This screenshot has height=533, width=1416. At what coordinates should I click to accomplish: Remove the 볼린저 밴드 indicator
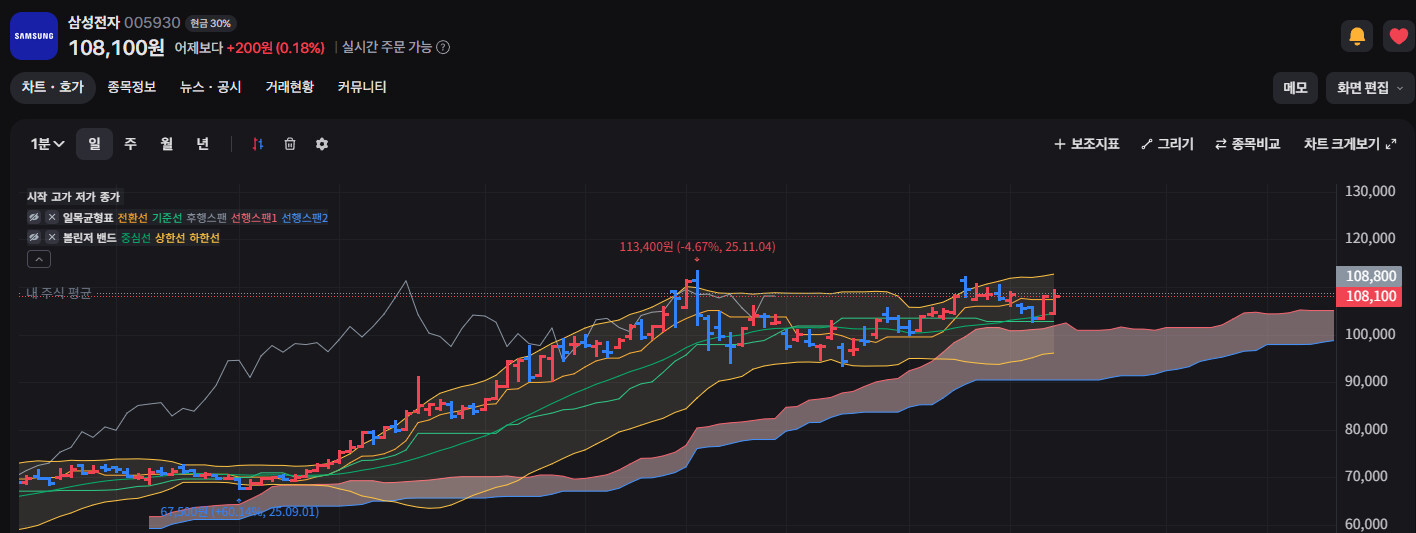[52, 238]
